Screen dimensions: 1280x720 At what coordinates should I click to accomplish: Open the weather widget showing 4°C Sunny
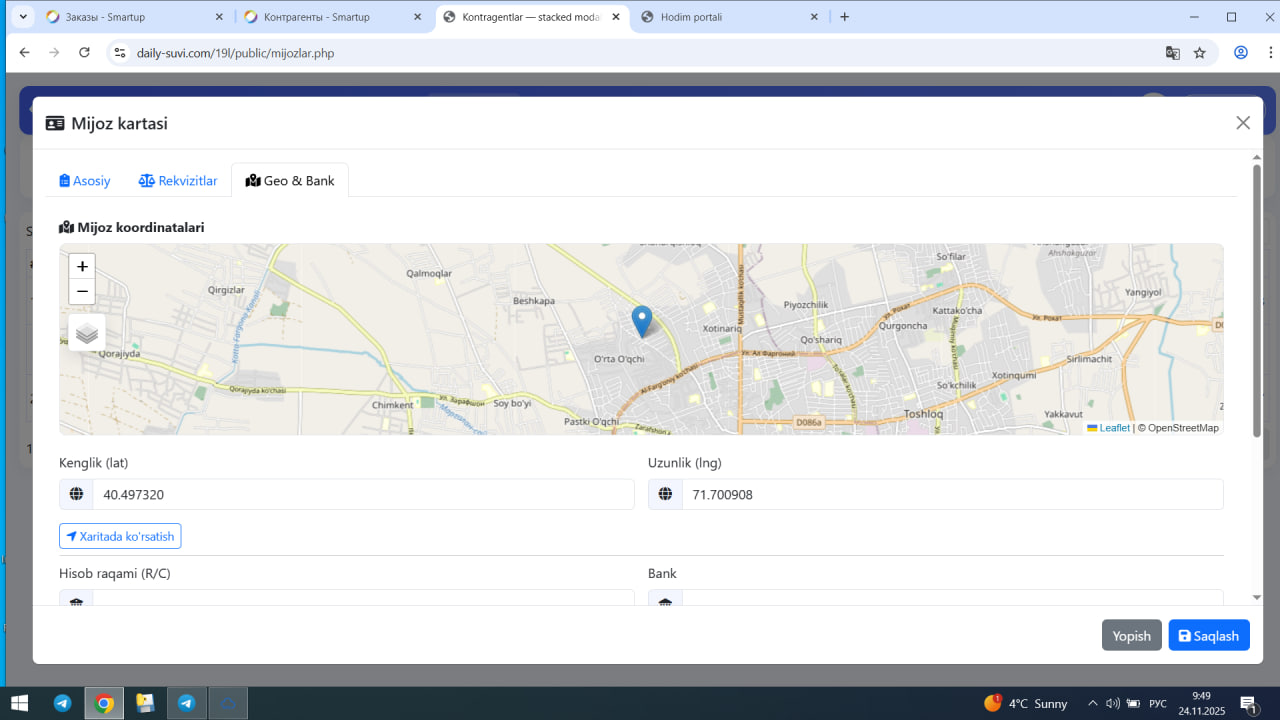(x=1026, y=703)
